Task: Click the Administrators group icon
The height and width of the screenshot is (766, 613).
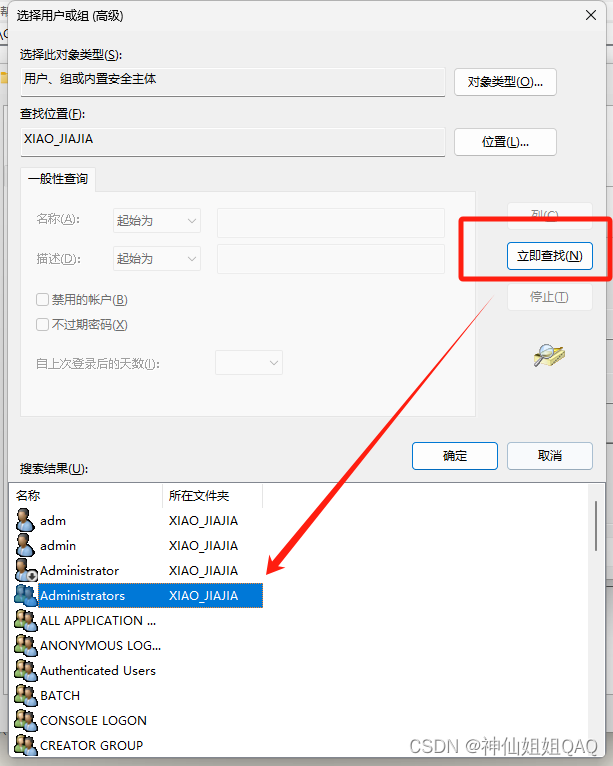Action: click(26, 595)
